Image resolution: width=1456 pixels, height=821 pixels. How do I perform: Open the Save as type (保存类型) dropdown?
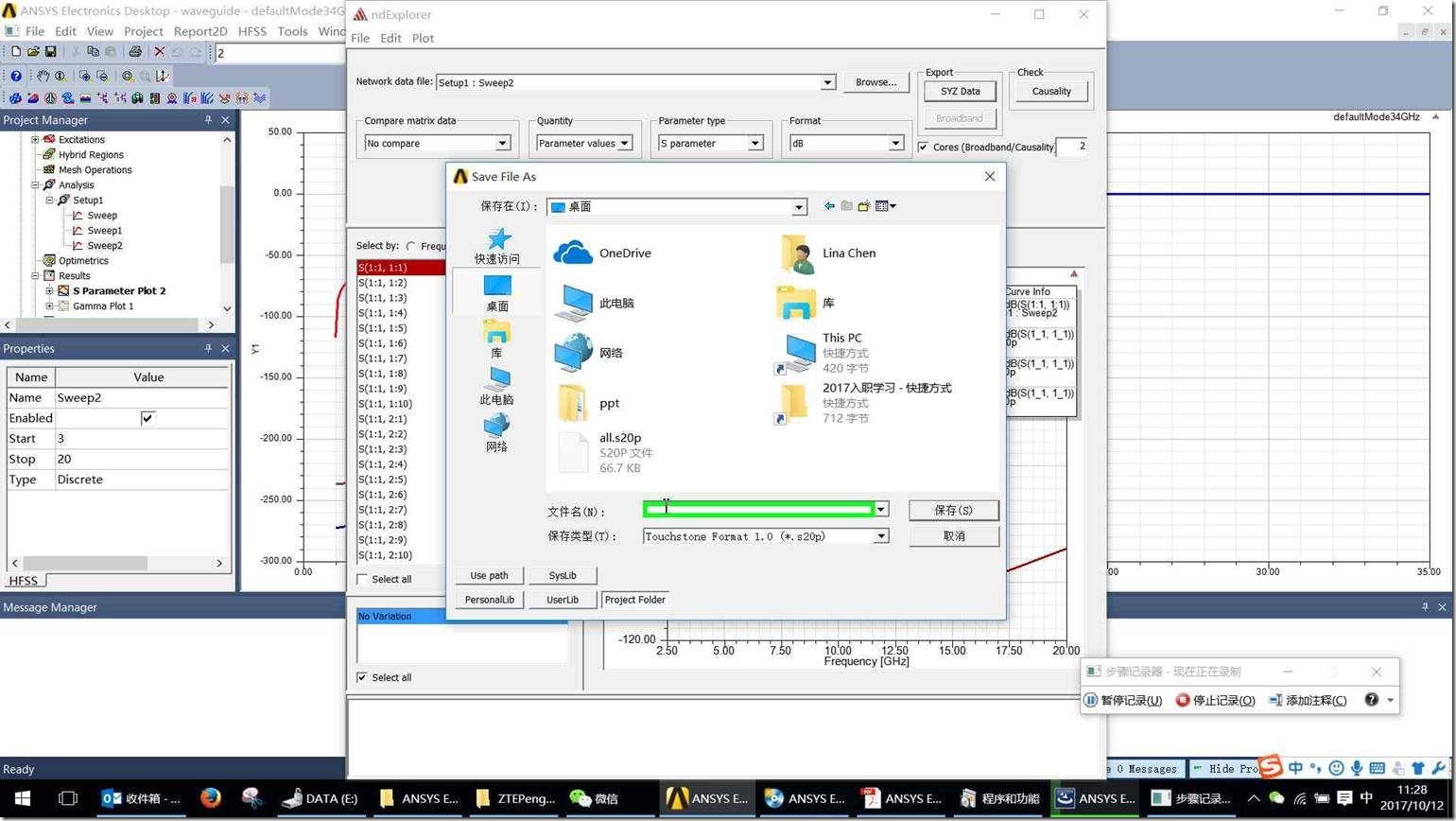(880, 536)
